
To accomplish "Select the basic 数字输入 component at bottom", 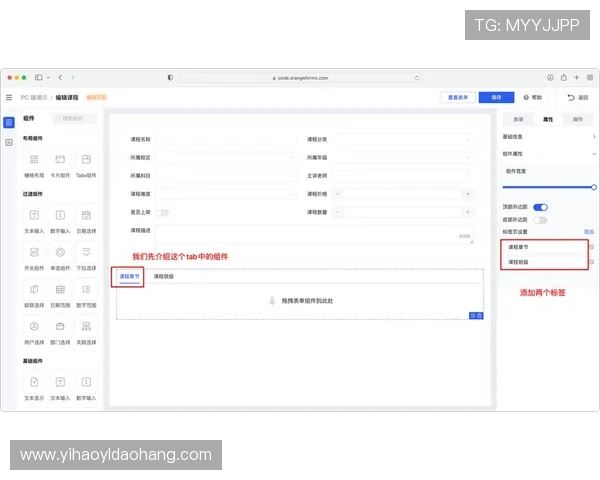I will [x=86, y=387].
